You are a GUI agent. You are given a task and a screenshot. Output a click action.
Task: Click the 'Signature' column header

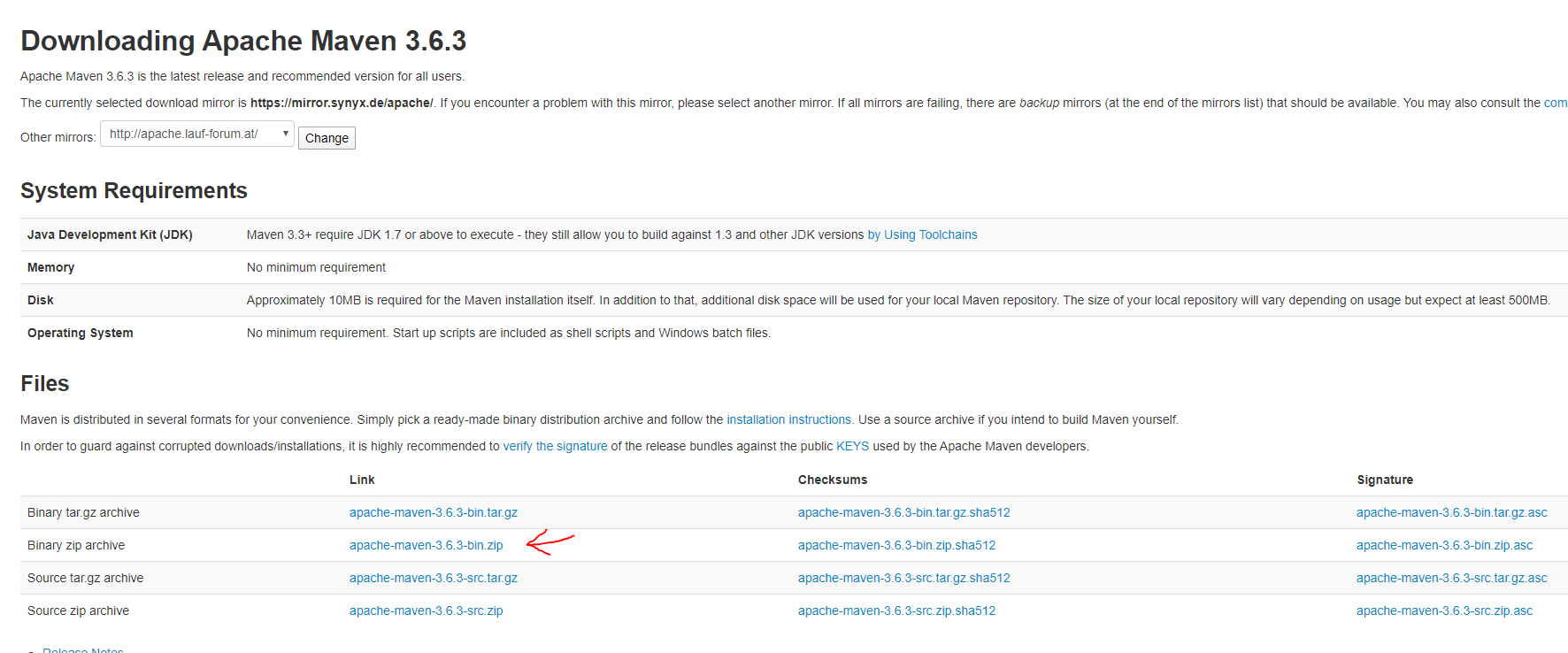[x=1385, y=480]
